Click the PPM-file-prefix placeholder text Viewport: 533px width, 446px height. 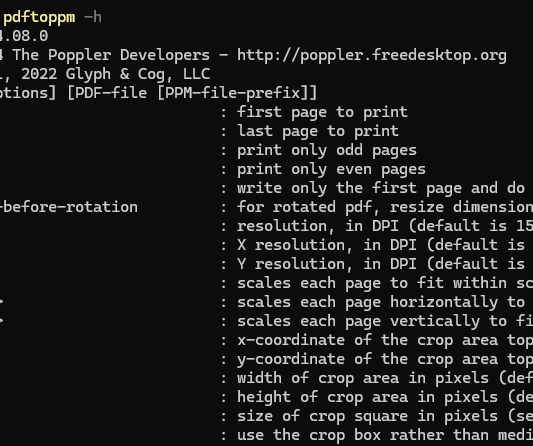click(x=233, y=93)
